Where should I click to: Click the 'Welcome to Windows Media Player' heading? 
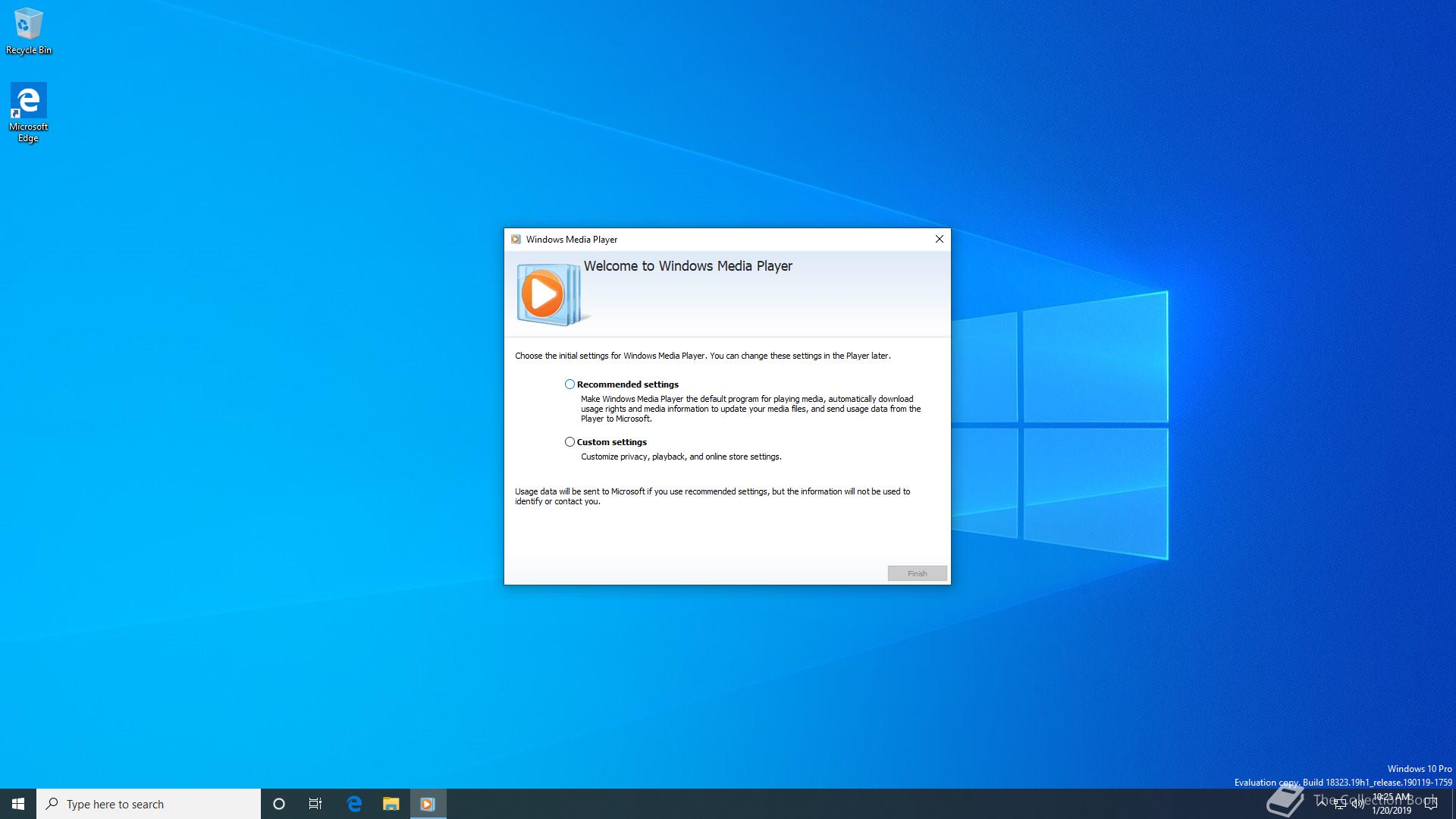click(x=688, y=266)
